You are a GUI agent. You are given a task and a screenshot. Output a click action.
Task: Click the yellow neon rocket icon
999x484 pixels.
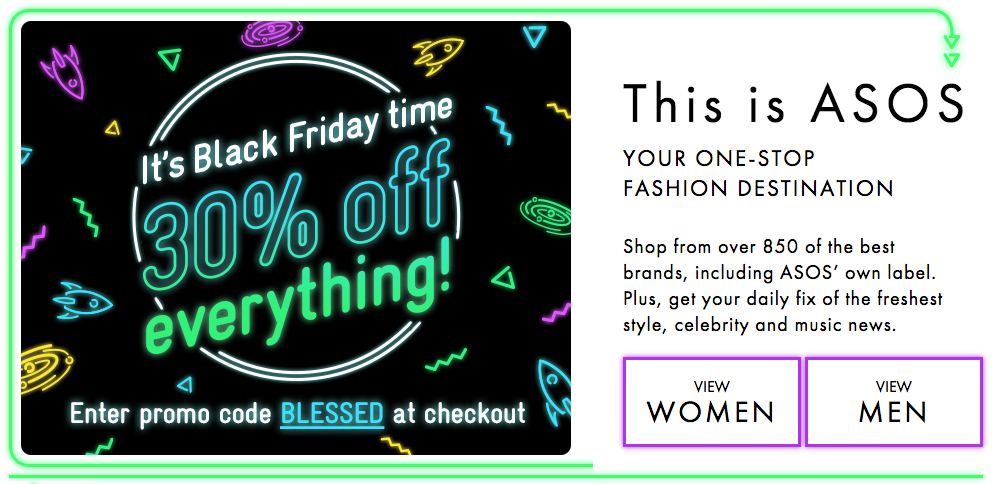tap(438, 54)
